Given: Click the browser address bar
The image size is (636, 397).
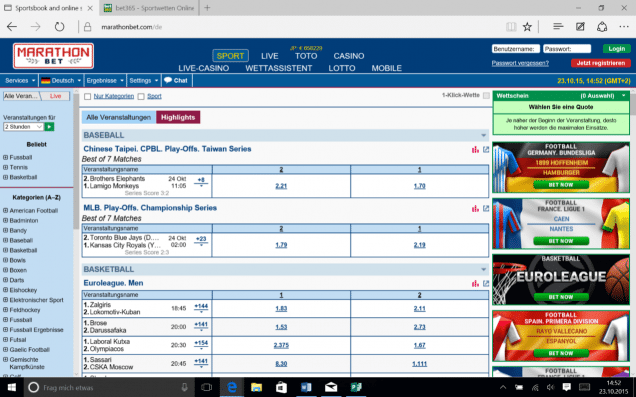Looking at the screenshot, I should 292,27.
